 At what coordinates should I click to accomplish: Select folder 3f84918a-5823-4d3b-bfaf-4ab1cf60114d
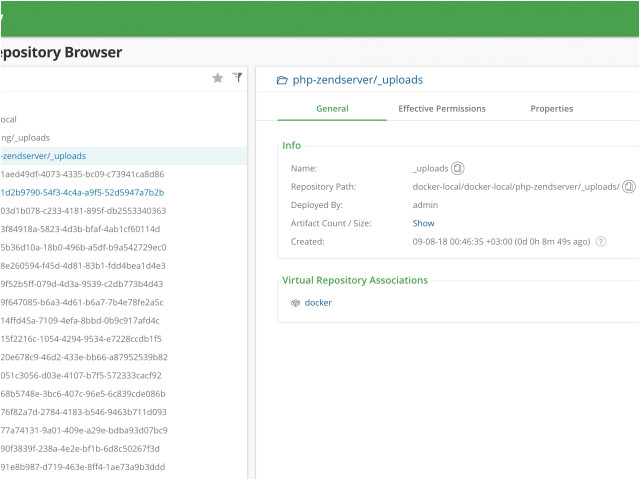[80, 229]
